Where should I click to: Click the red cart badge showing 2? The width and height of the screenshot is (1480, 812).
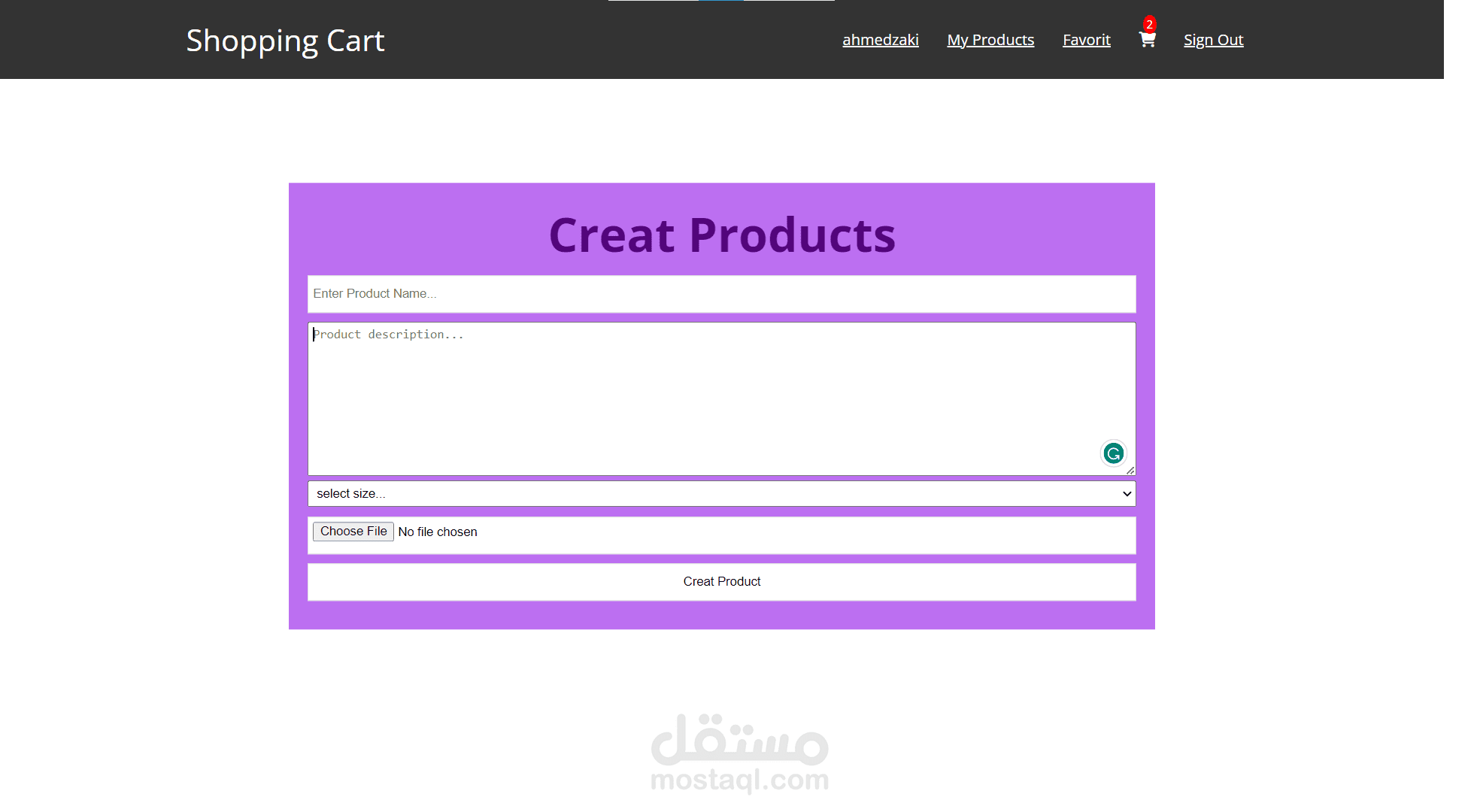point(1149,24)
